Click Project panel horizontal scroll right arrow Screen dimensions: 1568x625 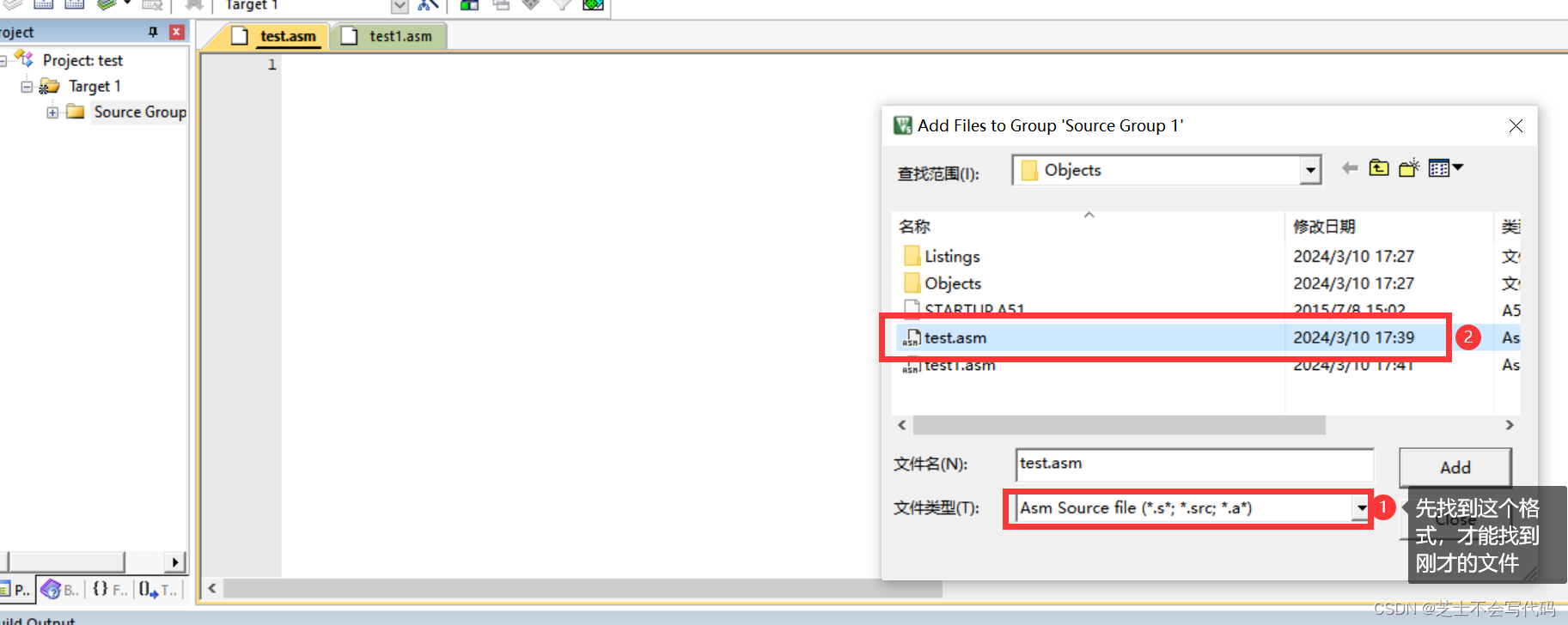[x=175, y=562]
